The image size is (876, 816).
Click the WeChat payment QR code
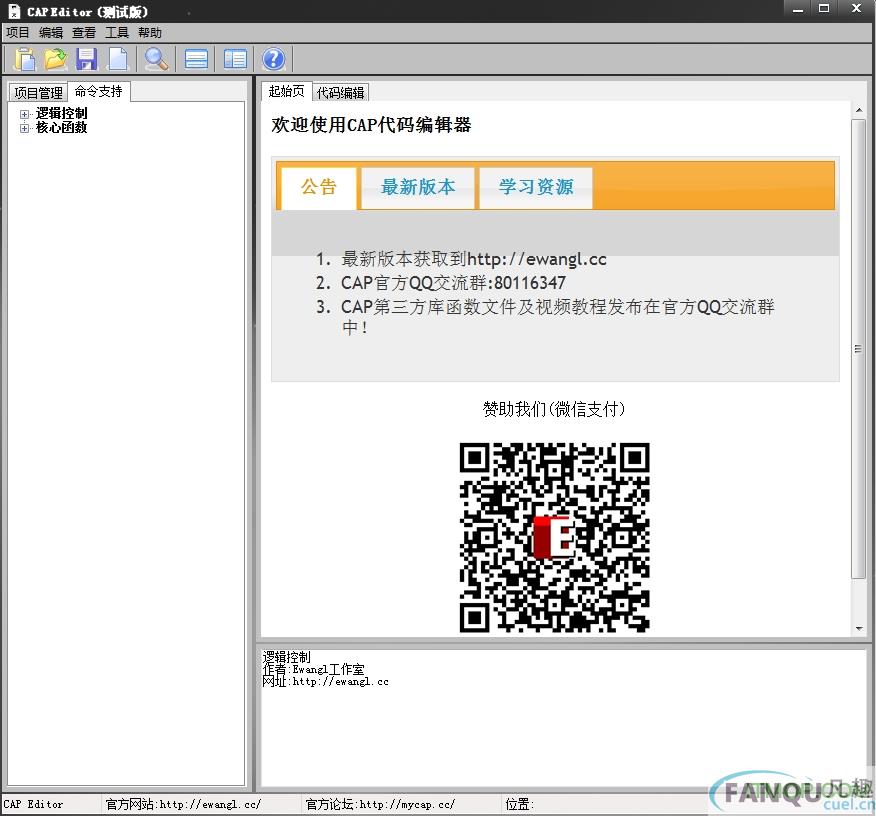[554, 537]
